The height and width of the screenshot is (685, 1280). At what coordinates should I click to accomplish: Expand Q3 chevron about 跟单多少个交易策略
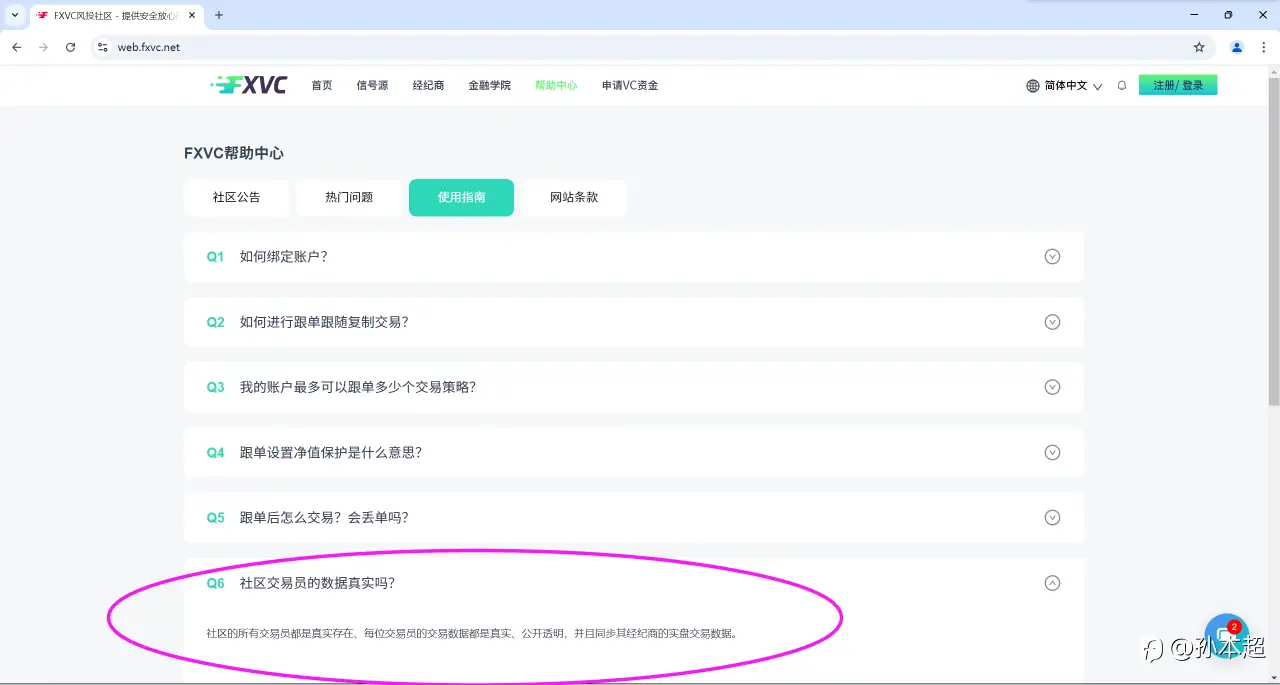1052,387
